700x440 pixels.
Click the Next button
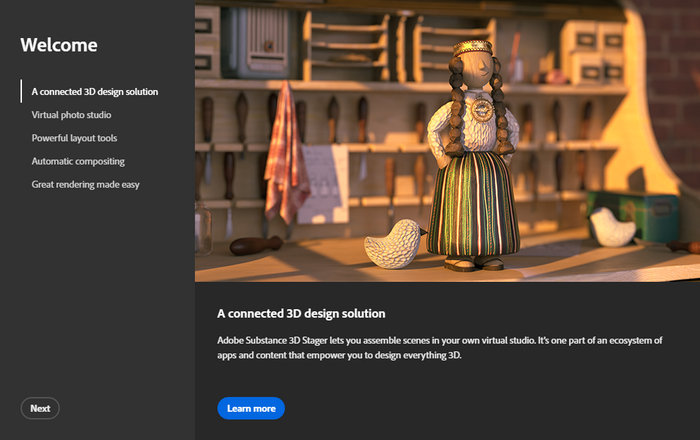pos(40,408)
